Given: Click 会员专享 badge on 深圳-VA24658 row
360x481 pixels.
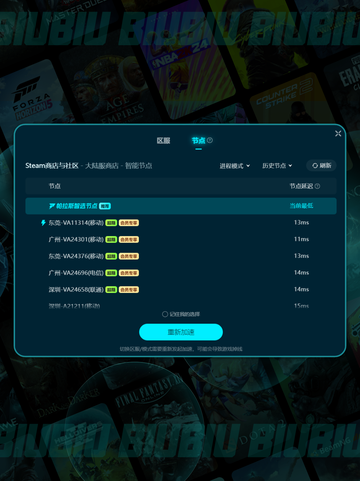Looking at the screenshot, I should tap(129, 289).
